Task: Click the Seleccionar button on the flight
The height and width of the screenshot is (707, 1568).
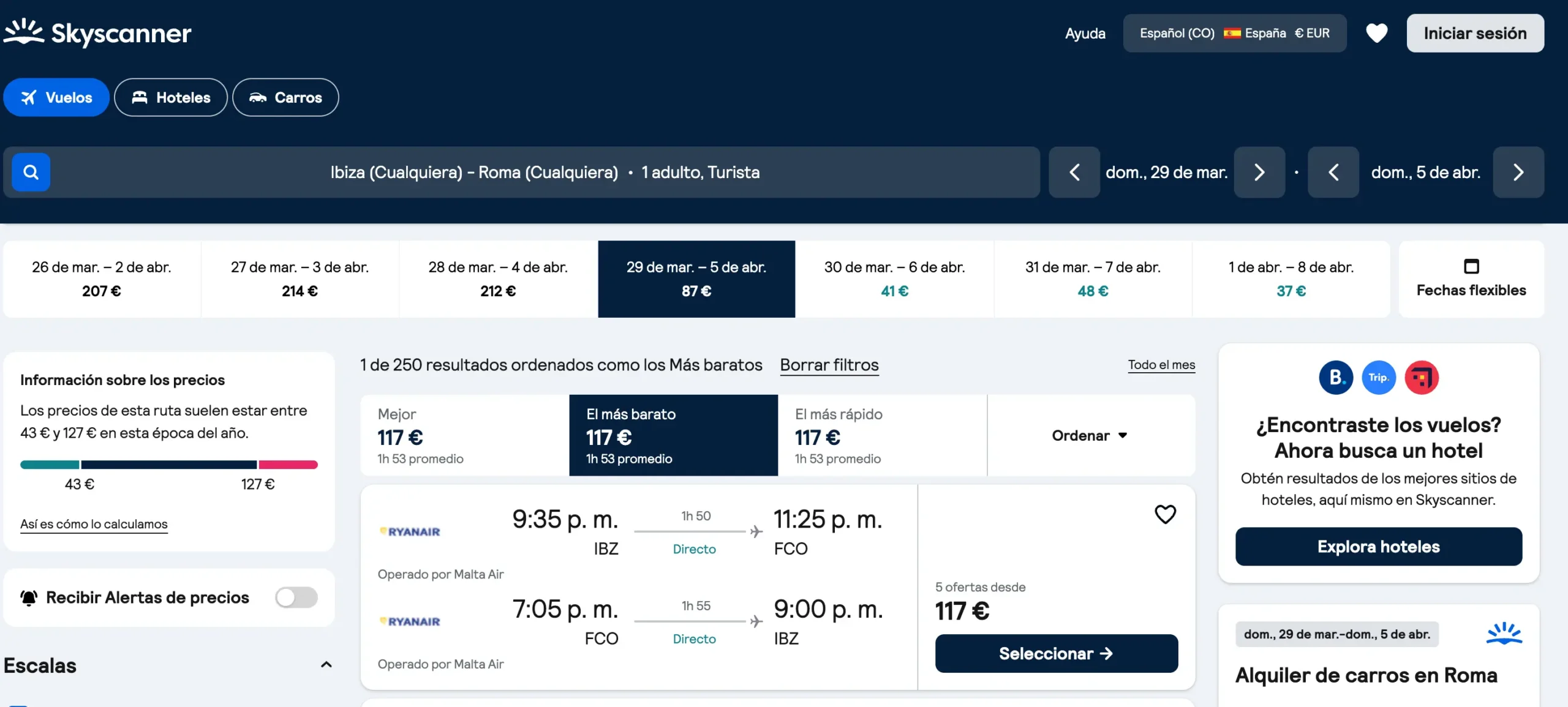Action: pyautogui.click(x=1056, y=653)
